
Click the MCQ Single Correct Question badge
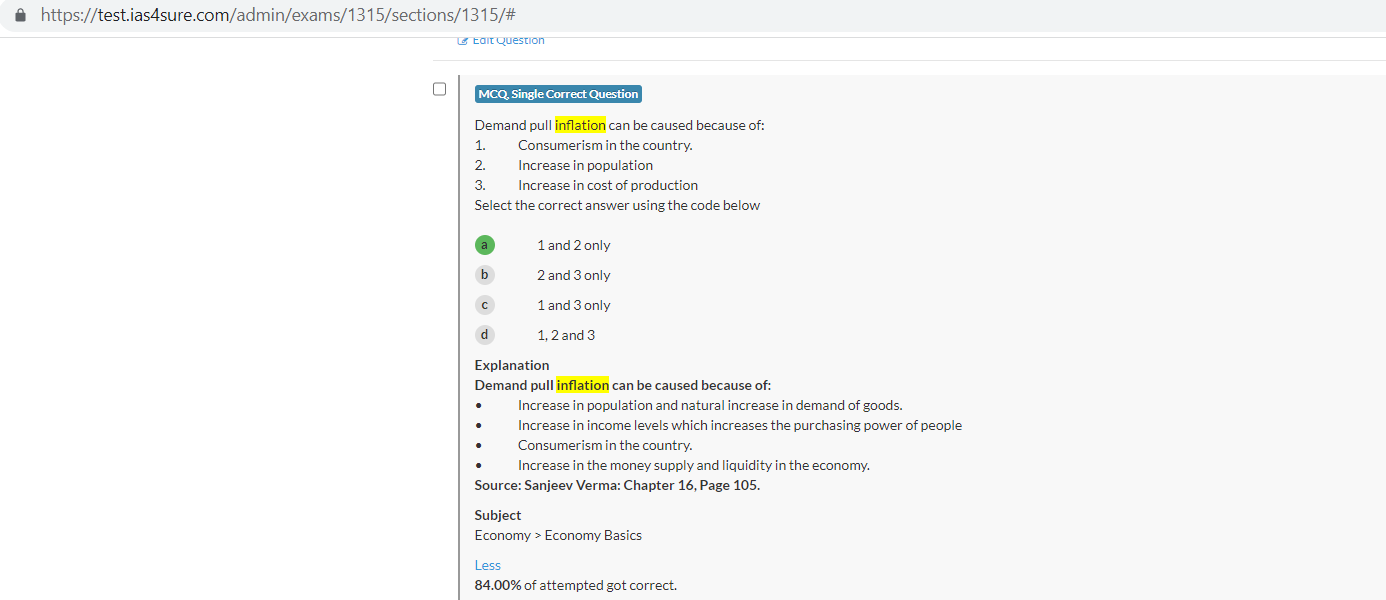point(558,94)
